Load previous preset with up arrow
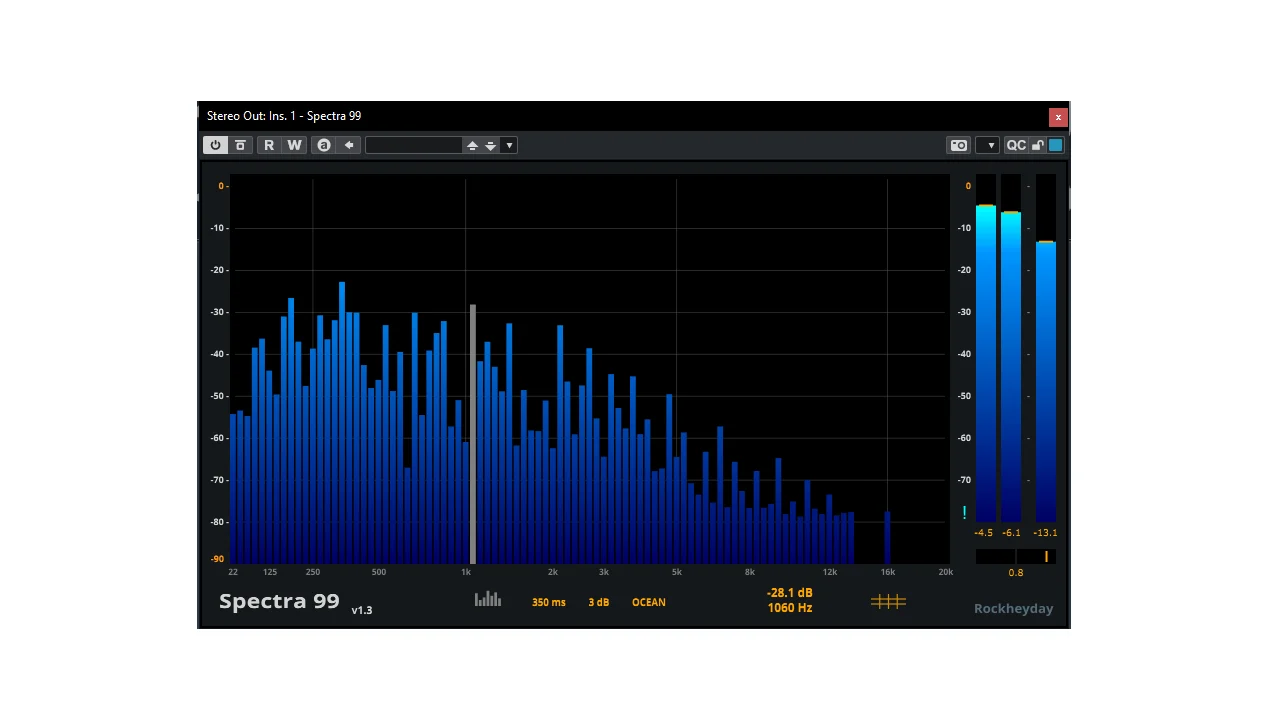This screenshot has height=720, width=1280. [x=472, y=145]
